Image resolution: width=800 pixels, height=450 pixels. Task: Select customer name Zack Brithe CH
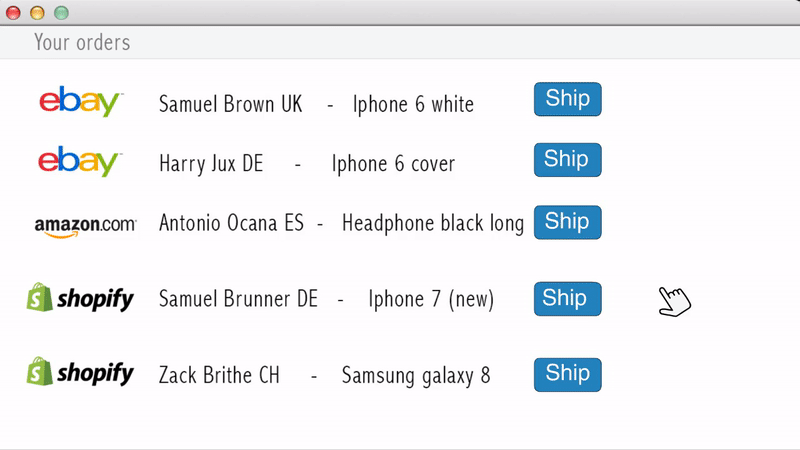[219, 375]
